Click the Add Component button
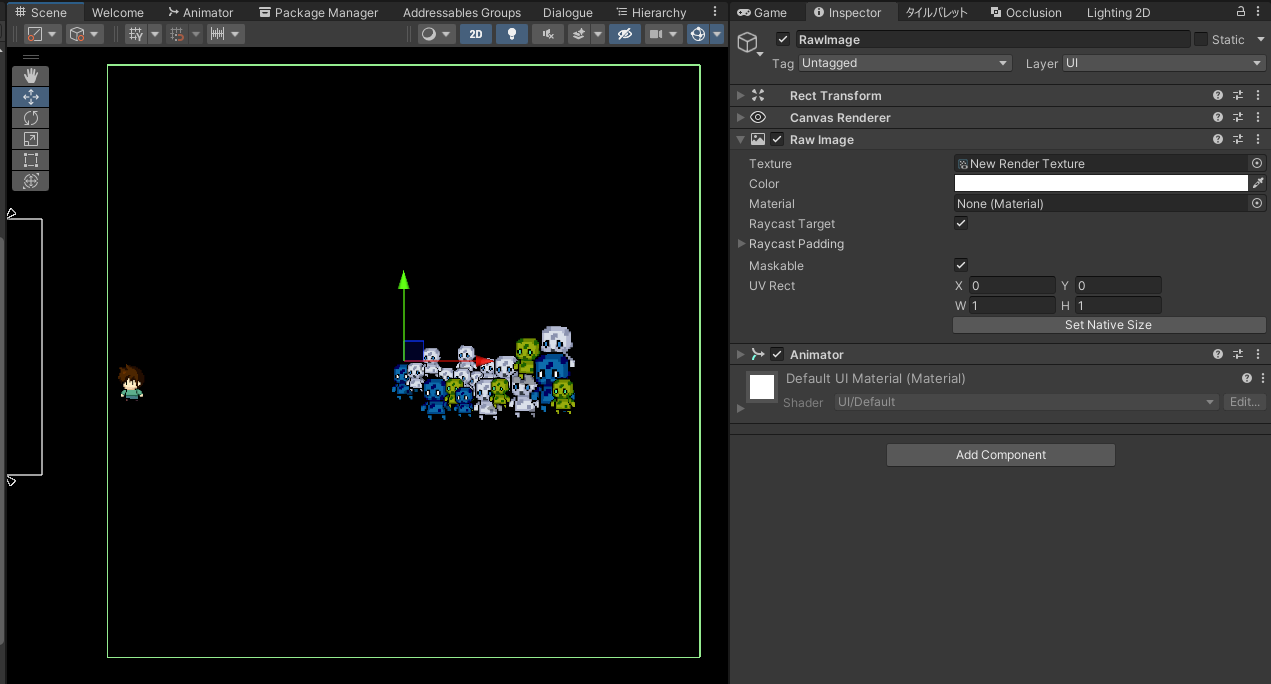 (x=1000, y=455)
